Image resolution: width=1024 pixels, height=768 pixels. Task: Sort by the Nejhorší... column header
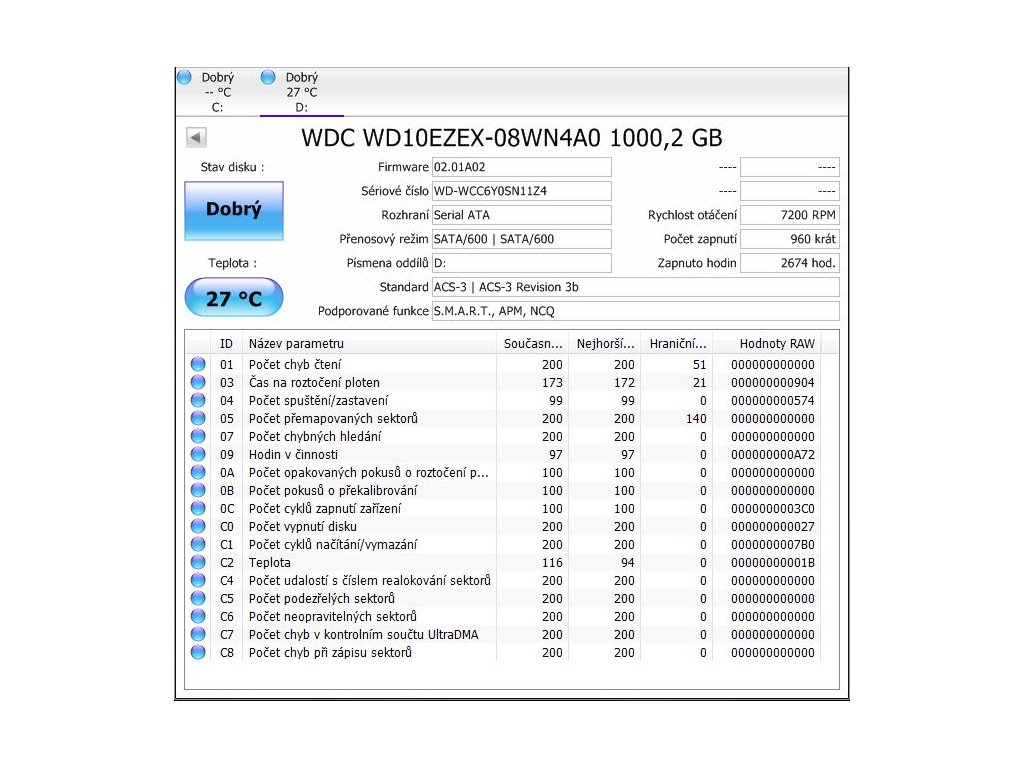(x=605, y=344)
